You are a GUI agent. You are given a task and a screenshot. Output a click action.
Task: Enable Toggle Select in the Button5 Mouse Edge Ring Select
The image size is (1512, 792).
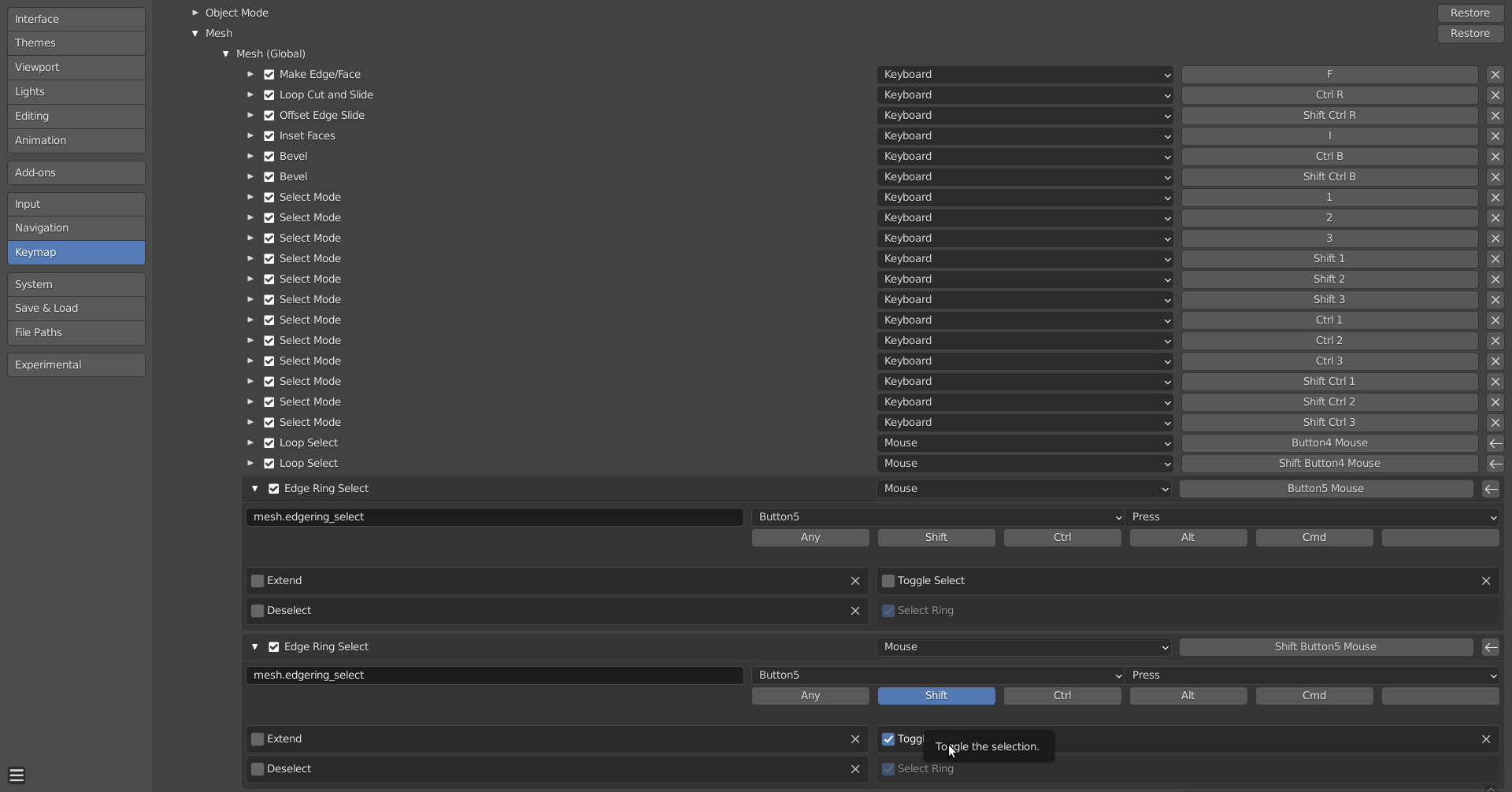(888, 581)
